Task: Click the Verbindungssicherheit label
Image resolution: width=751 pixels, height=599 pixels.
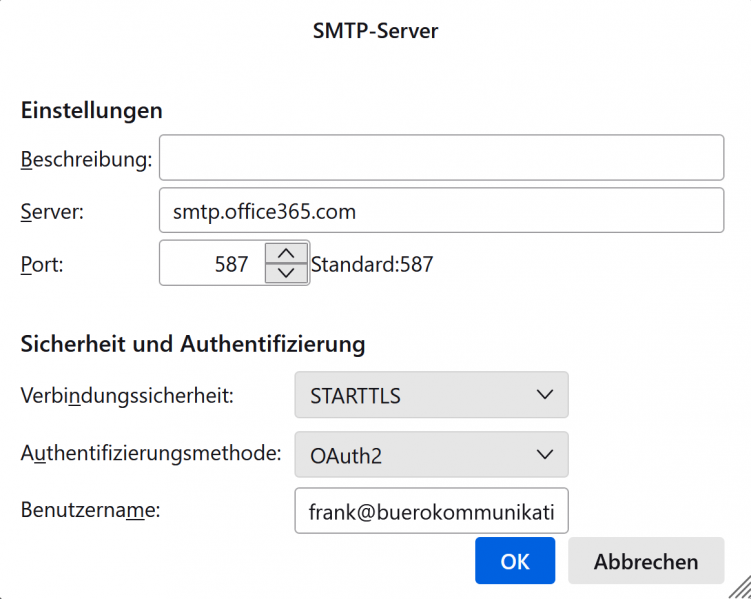Action: click(x=127, y=396)
